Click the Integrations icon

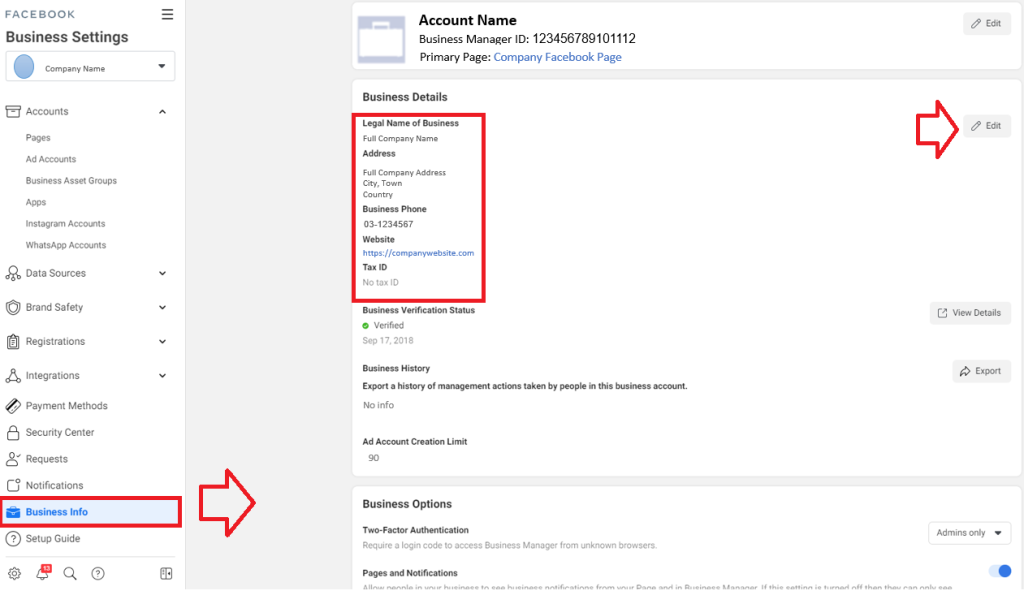click(x=13, y=376)
